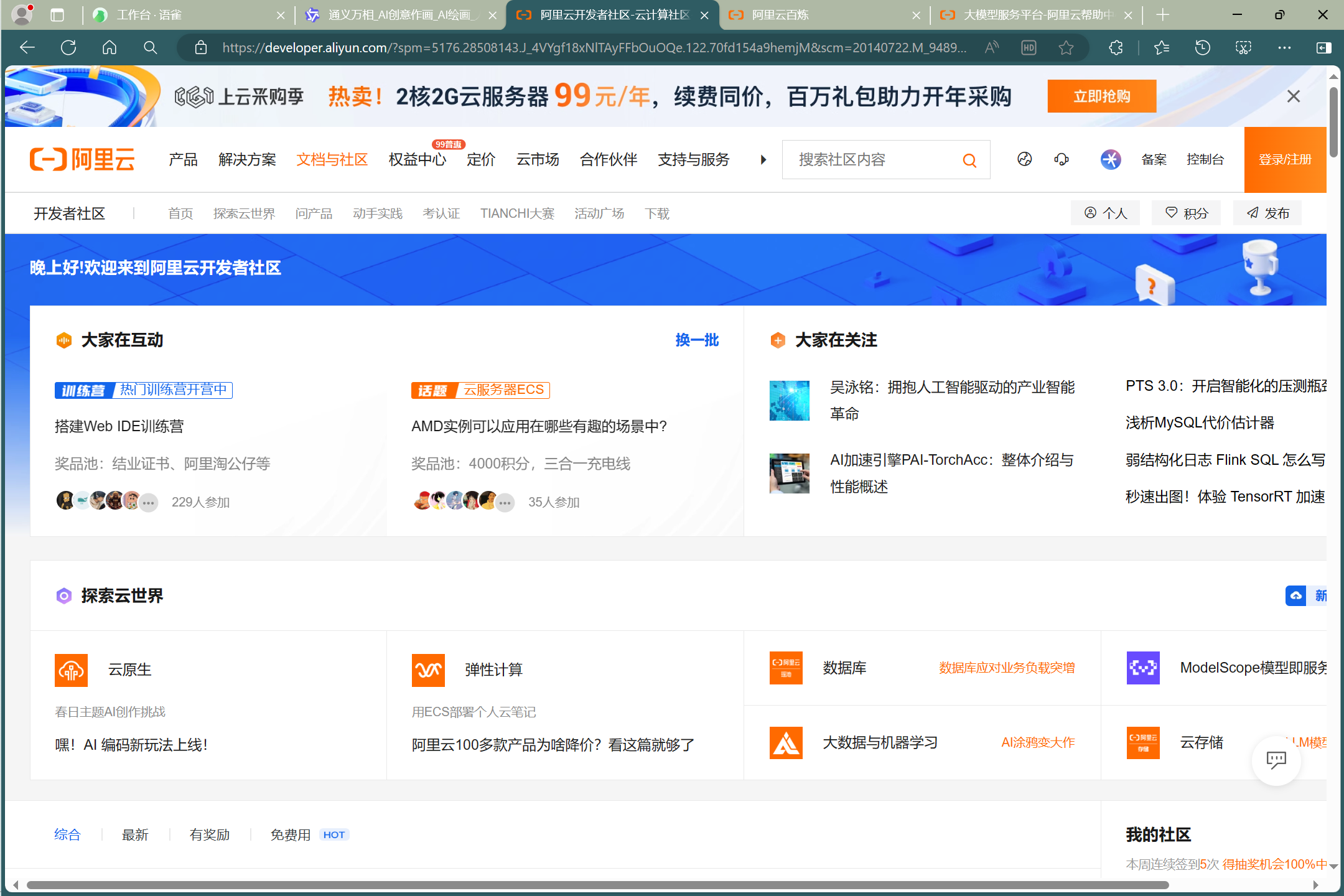Go to browser home icon
This screenshot has width=1344, height=896.
click(x=110, y=48)
